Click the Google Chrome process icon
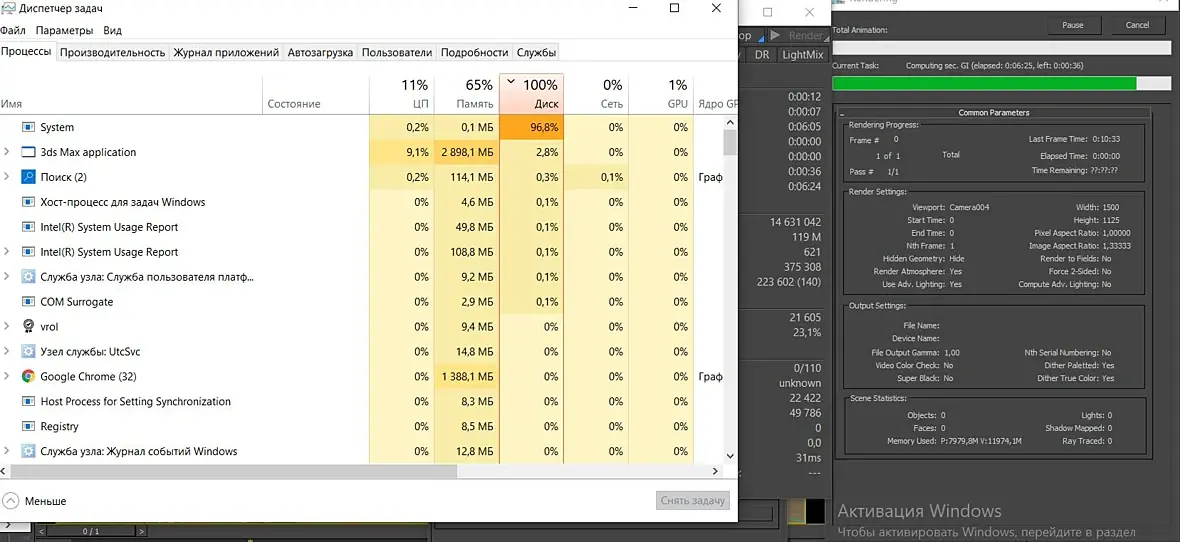Image resolution: width=1180 pixels, height=542 pixels. click(29, 376)
